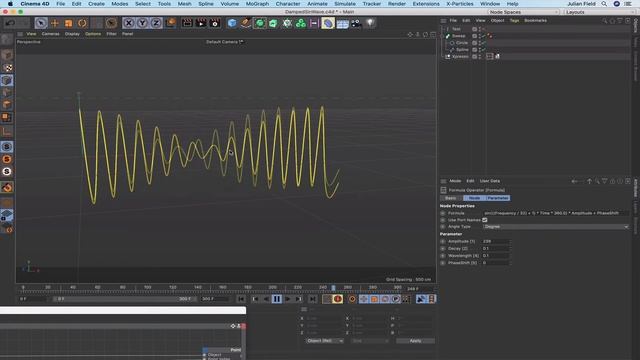Select Polygons mode cube icon

7,105
